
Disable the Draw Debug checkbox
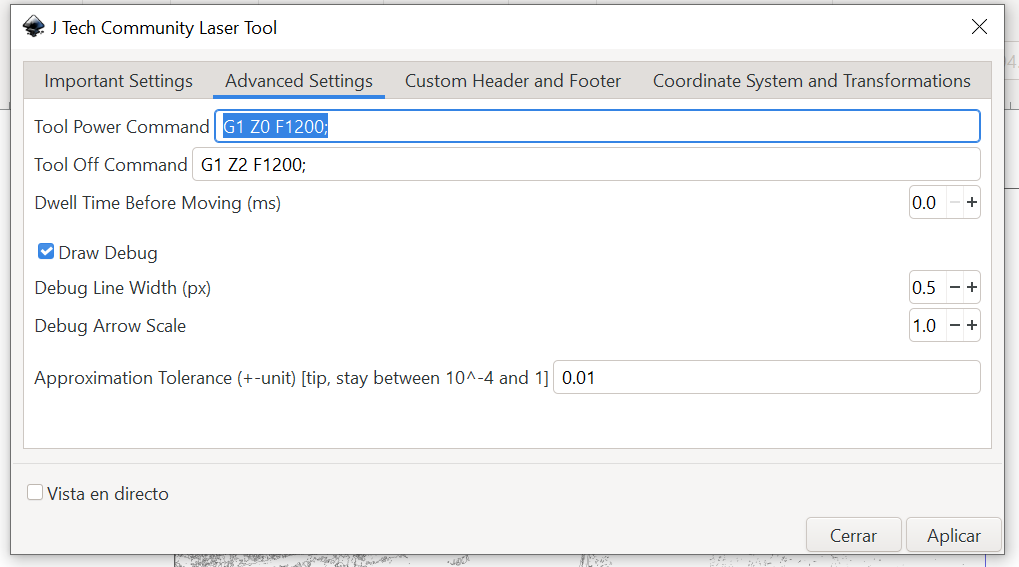[46, 252]
